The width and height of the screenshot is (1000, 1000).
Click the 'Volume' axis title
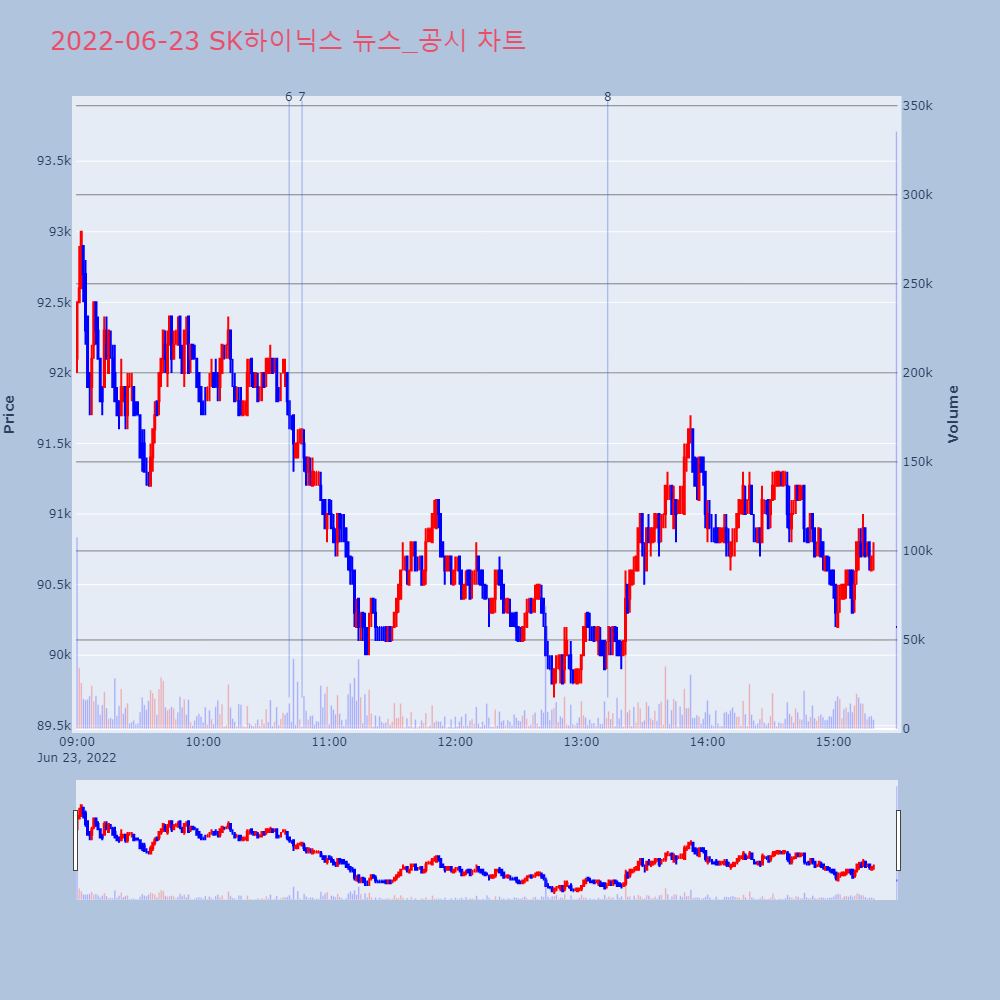[x=953, y=415]
